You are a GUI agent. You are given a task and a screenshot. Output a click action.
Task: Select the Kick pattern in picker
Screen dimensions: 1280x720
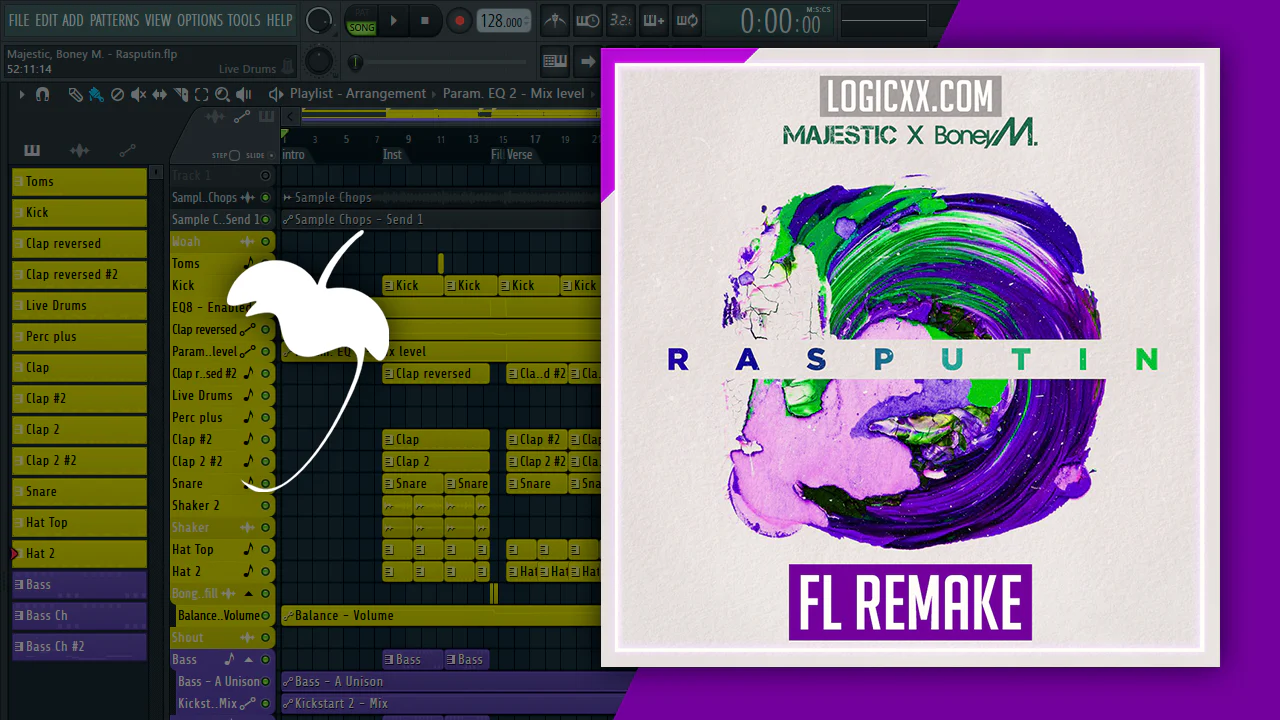point(79,213)
